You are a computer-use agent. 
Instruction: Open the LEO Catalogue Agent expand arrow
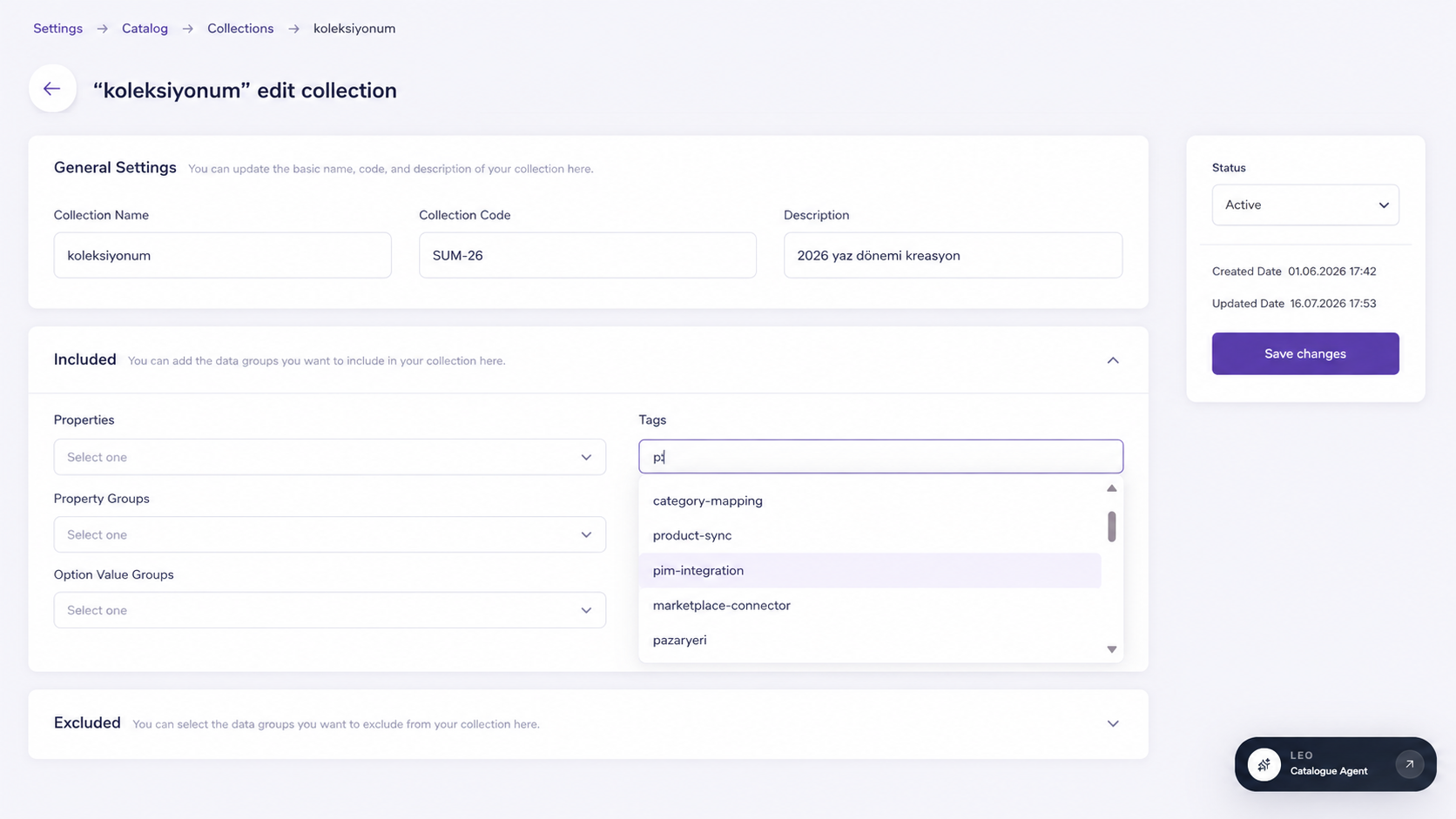[x=1409, y=764]
